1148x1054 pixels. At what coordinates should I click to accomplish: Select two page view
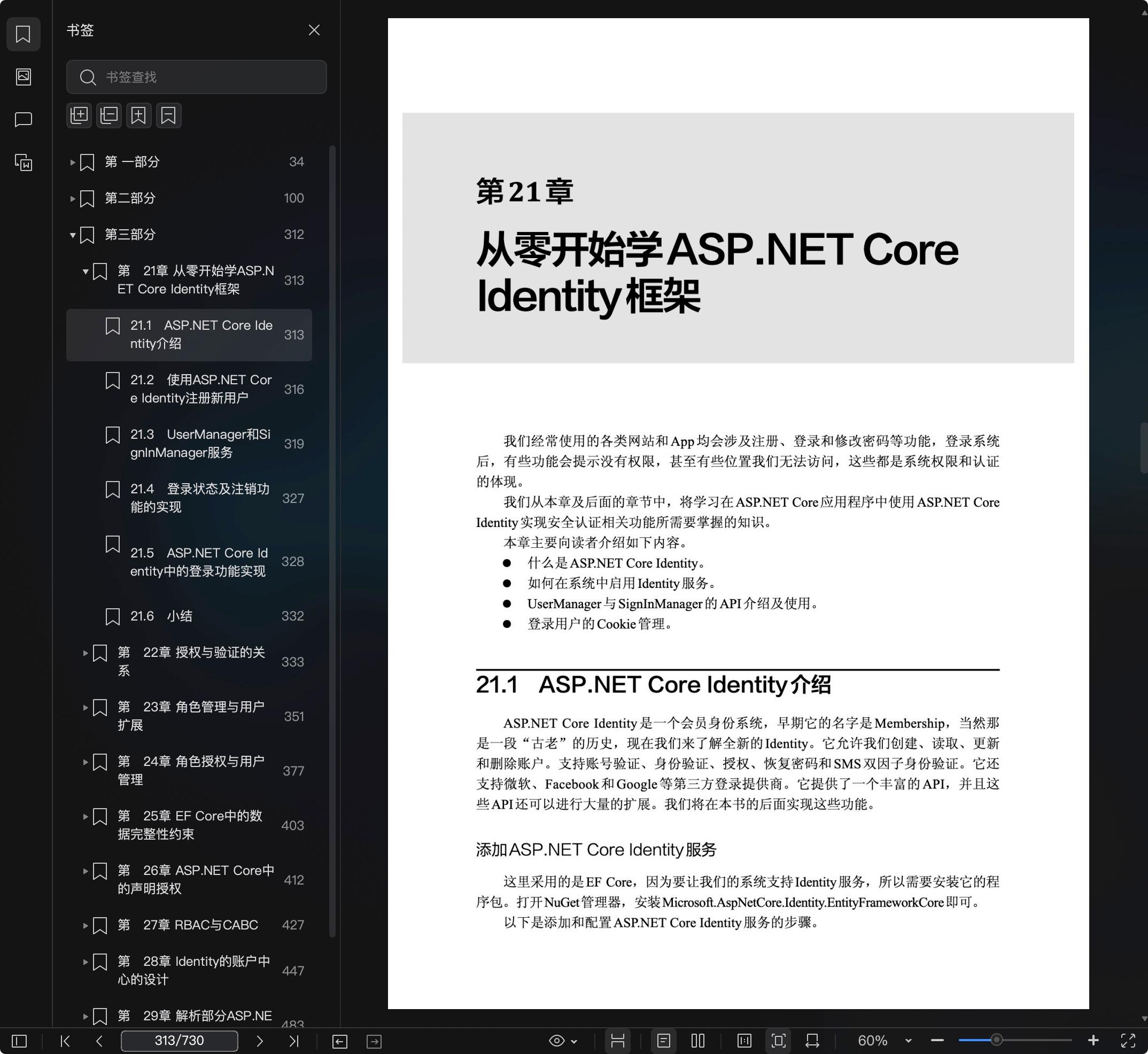(x=698, y=1041)
